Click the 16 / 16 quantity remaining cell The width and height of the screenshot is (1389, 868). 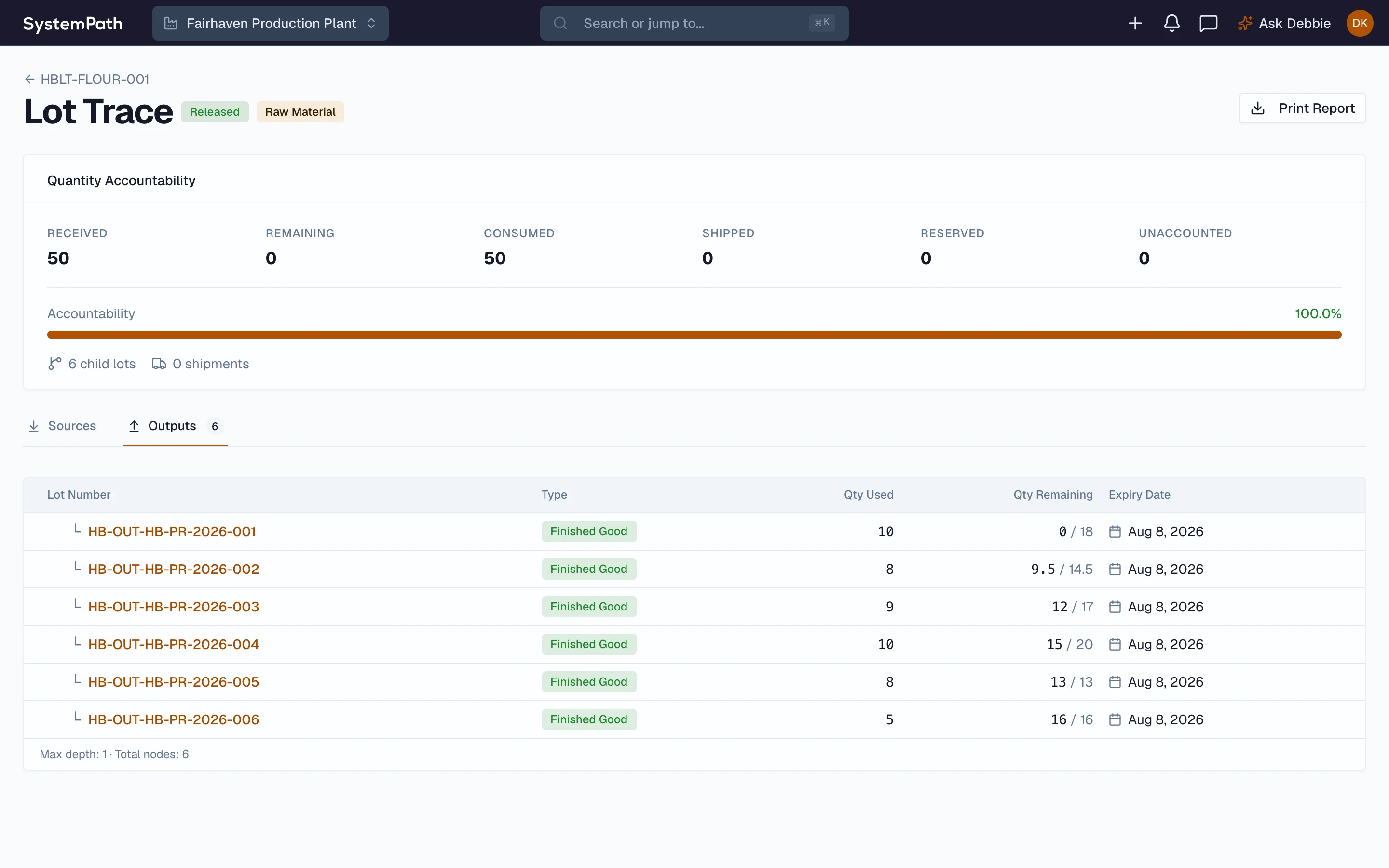pos(1072,720)
